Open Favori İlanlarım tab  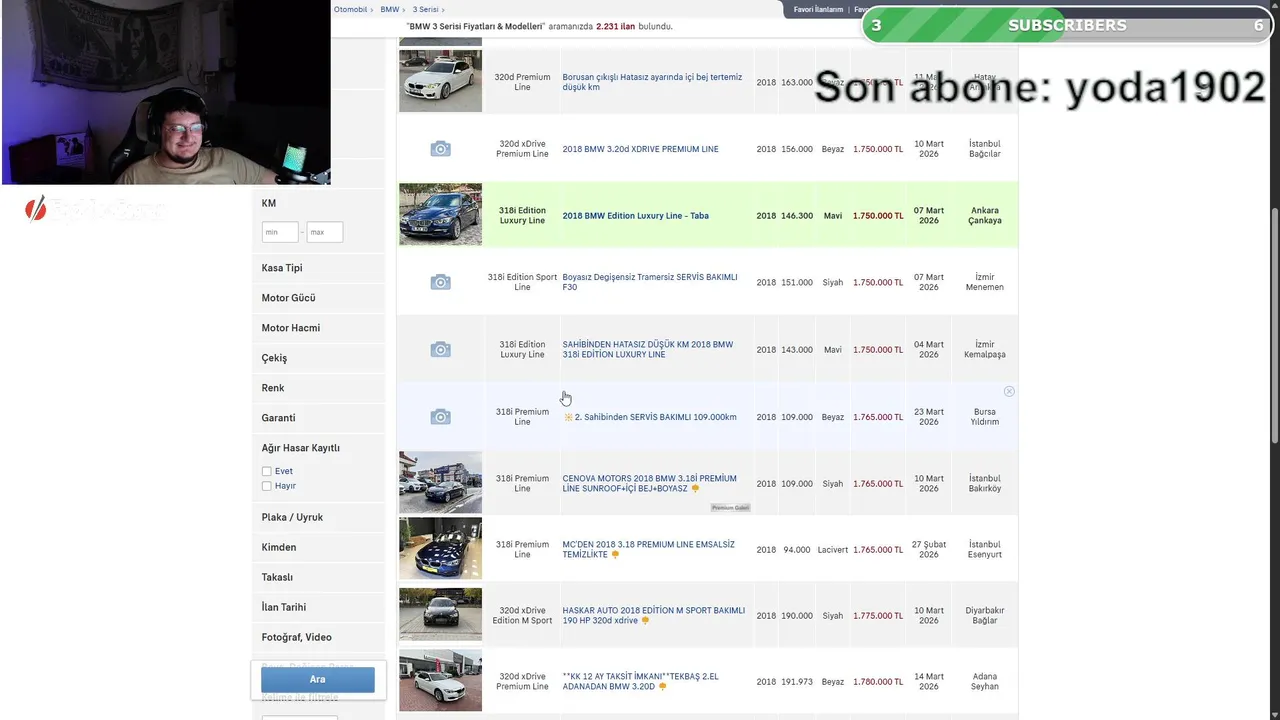(x=818, y=9)
